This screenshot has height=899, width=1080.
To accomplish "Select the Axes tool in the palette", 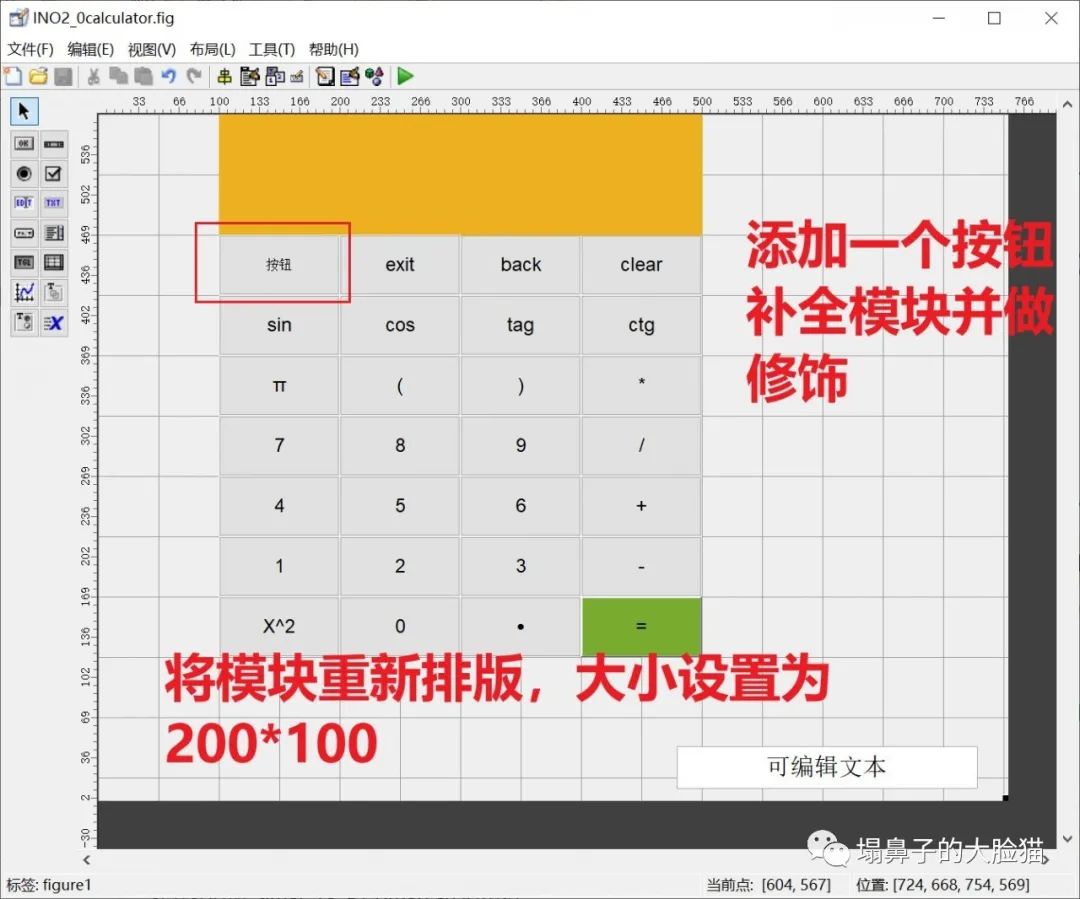I will pyautogui.click(x=25, y=292).
